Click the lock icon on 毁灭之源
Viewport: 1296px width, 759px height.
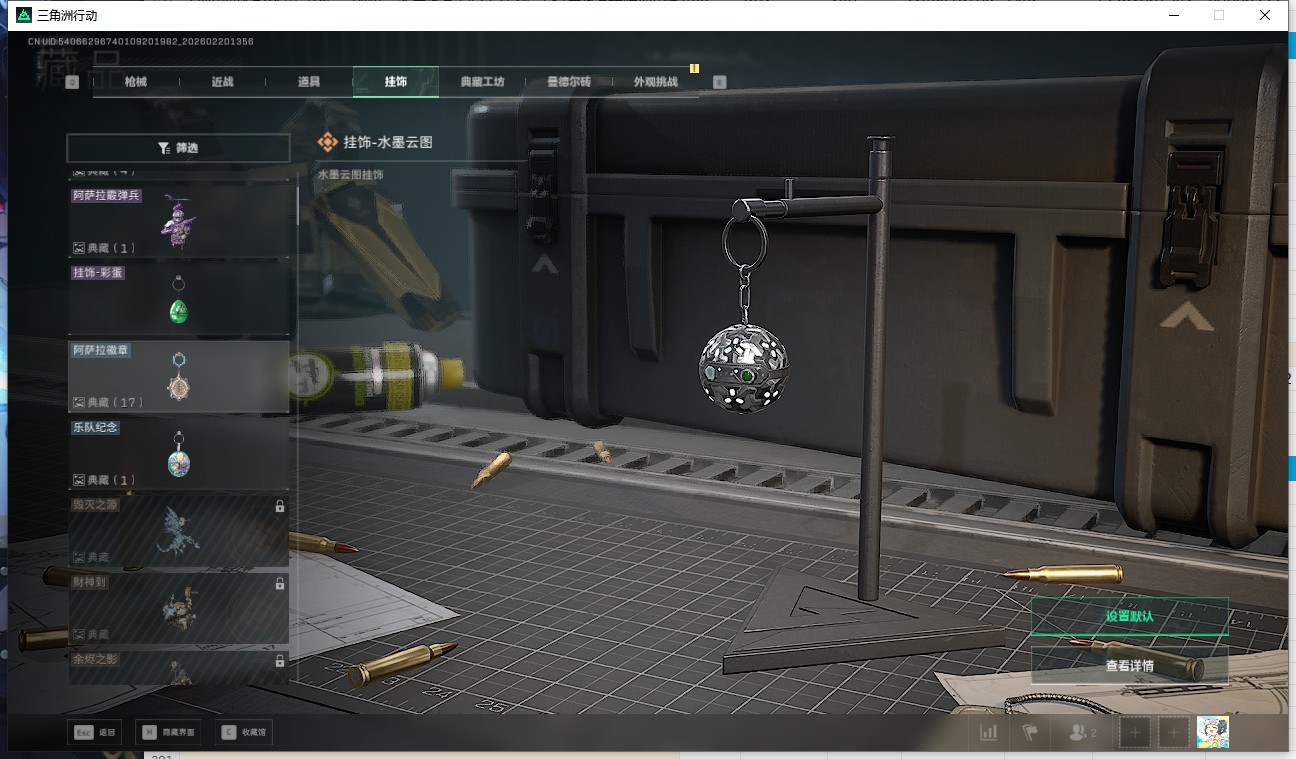[280, 507]
